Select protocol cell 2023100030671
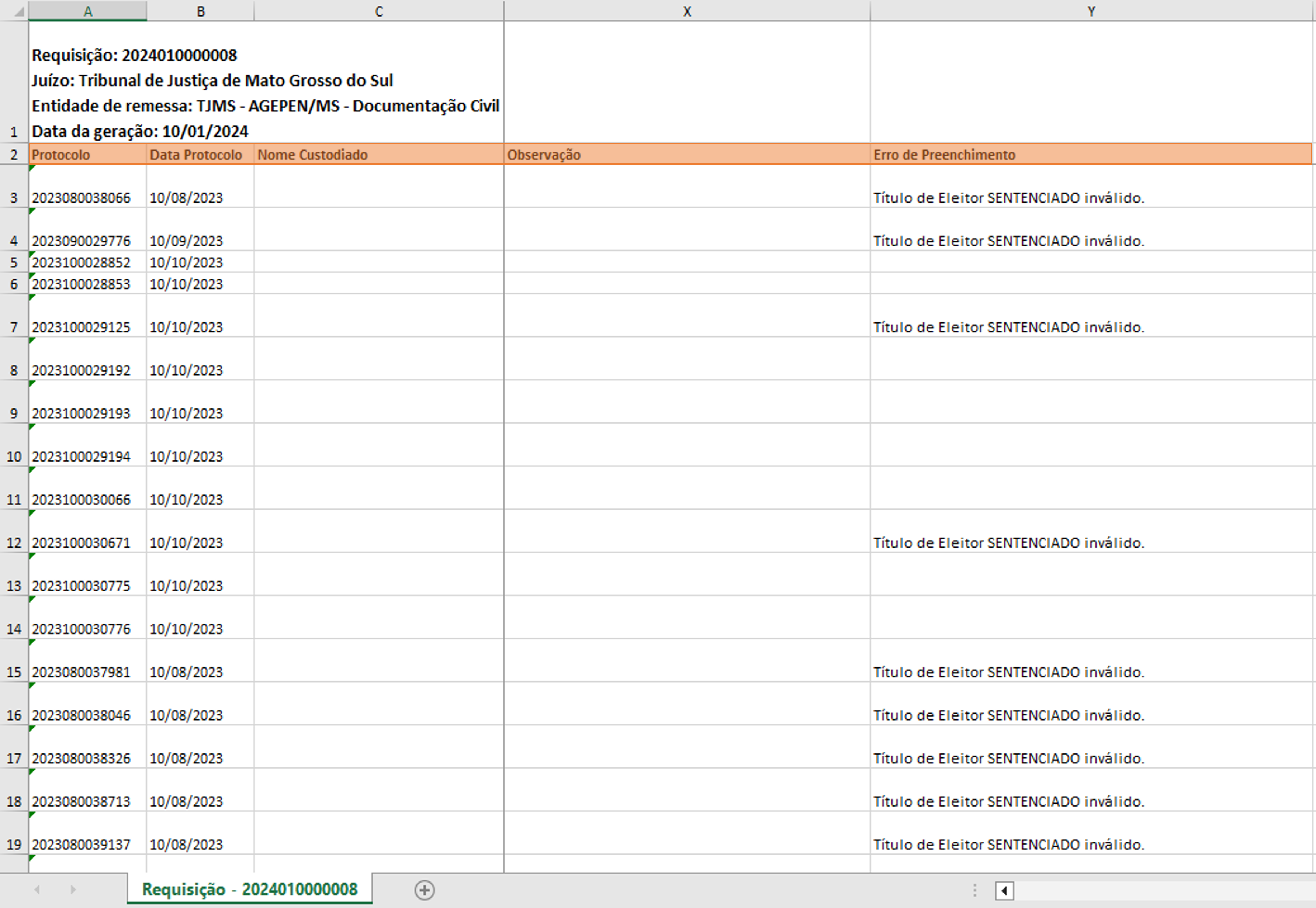 point(87,531)
